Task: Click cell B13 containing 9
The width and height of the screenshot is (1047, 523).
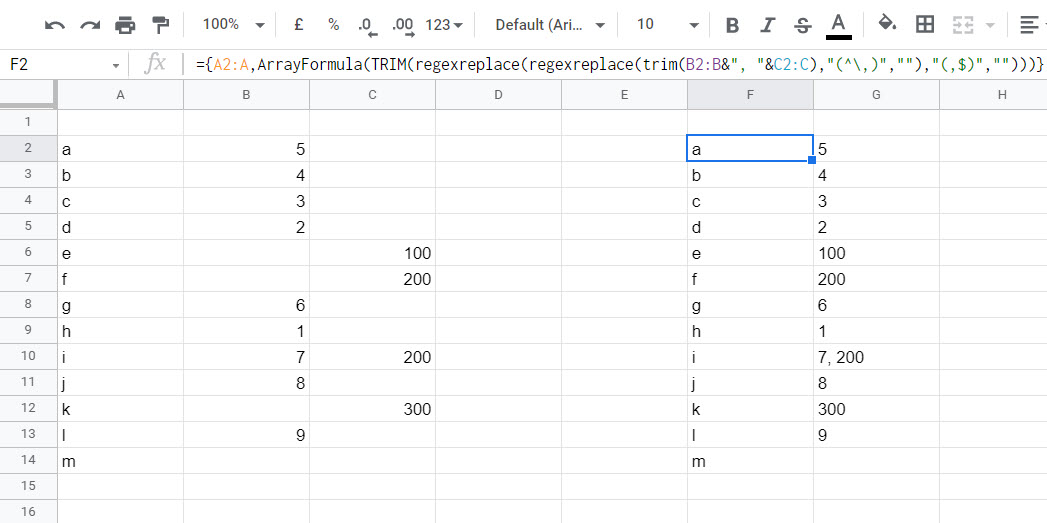Action: (x=246, y=435)
